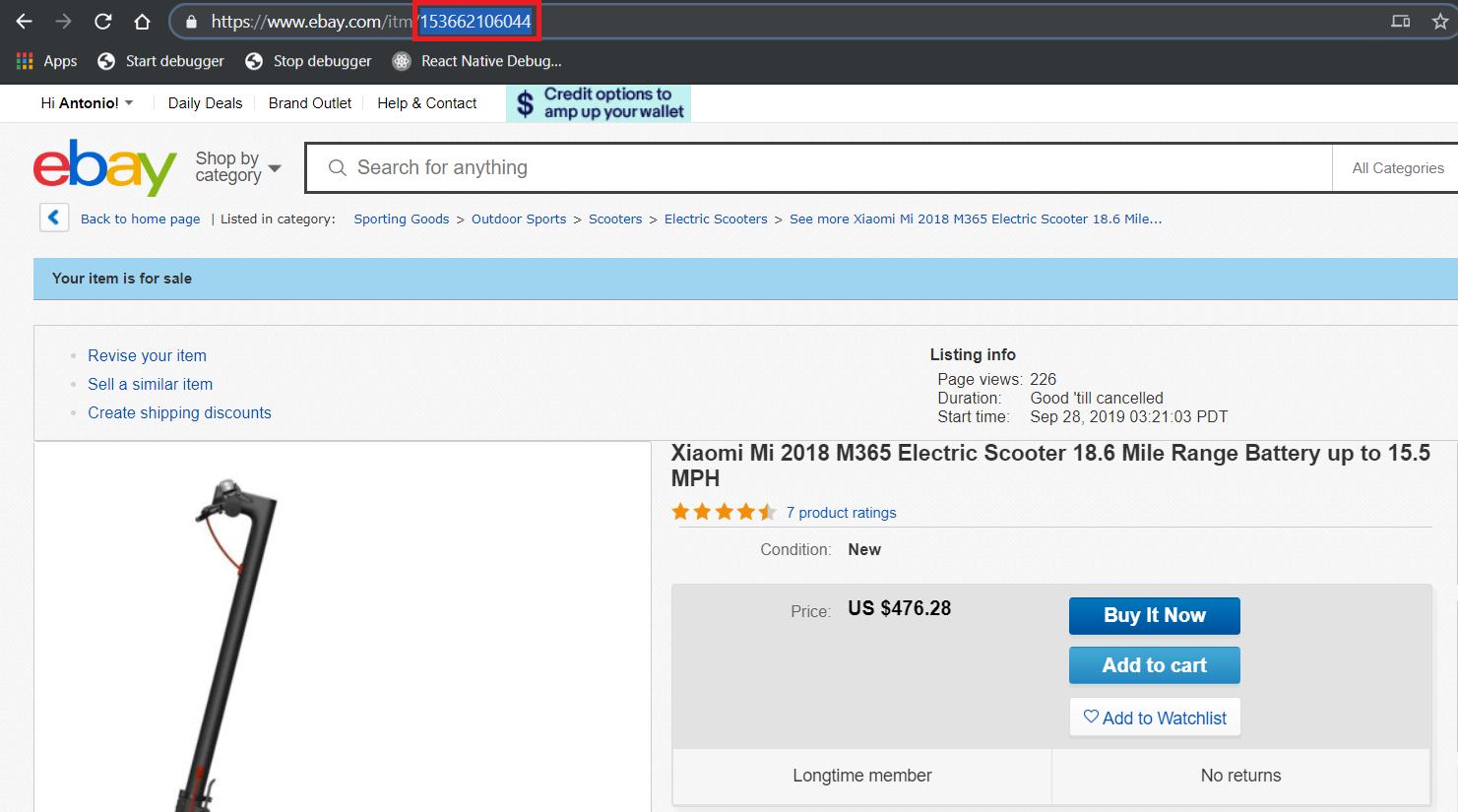Click the Your item is for sale banner text

(122, 279)
